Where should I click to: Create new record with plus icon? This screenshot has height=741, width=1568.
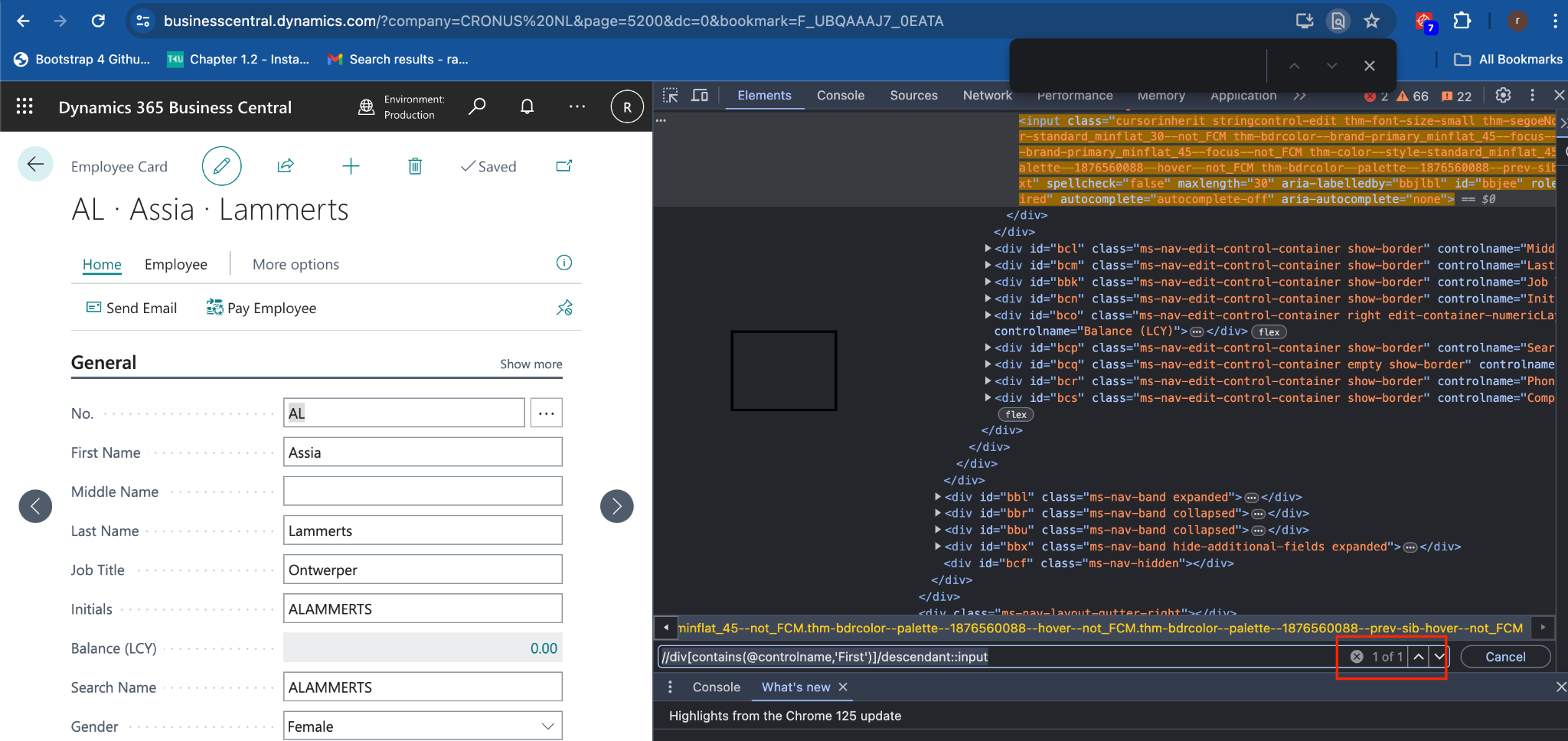[x=351, y=166]
